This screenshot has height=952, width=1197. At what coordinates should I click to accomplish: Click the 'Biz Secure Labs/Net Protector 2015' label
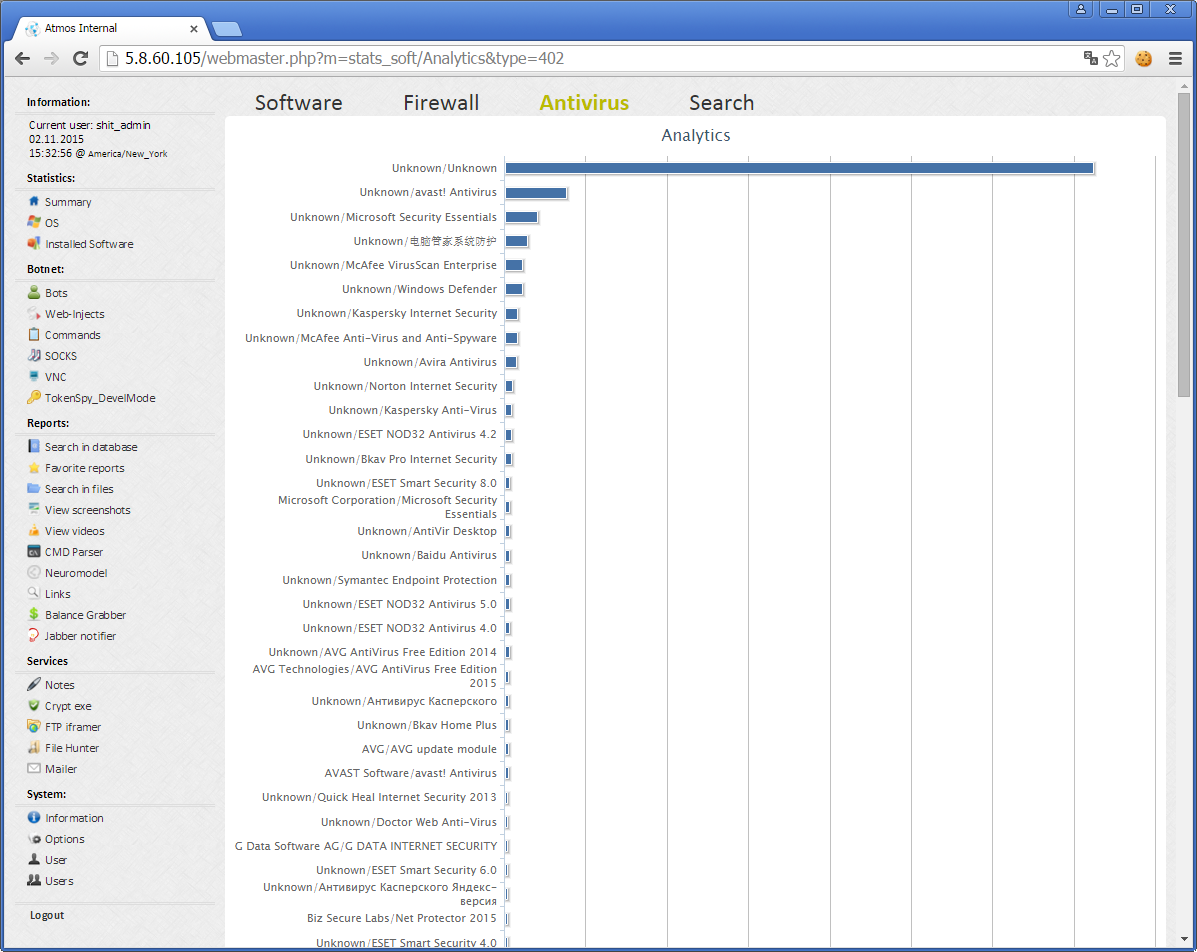point(402,918)
